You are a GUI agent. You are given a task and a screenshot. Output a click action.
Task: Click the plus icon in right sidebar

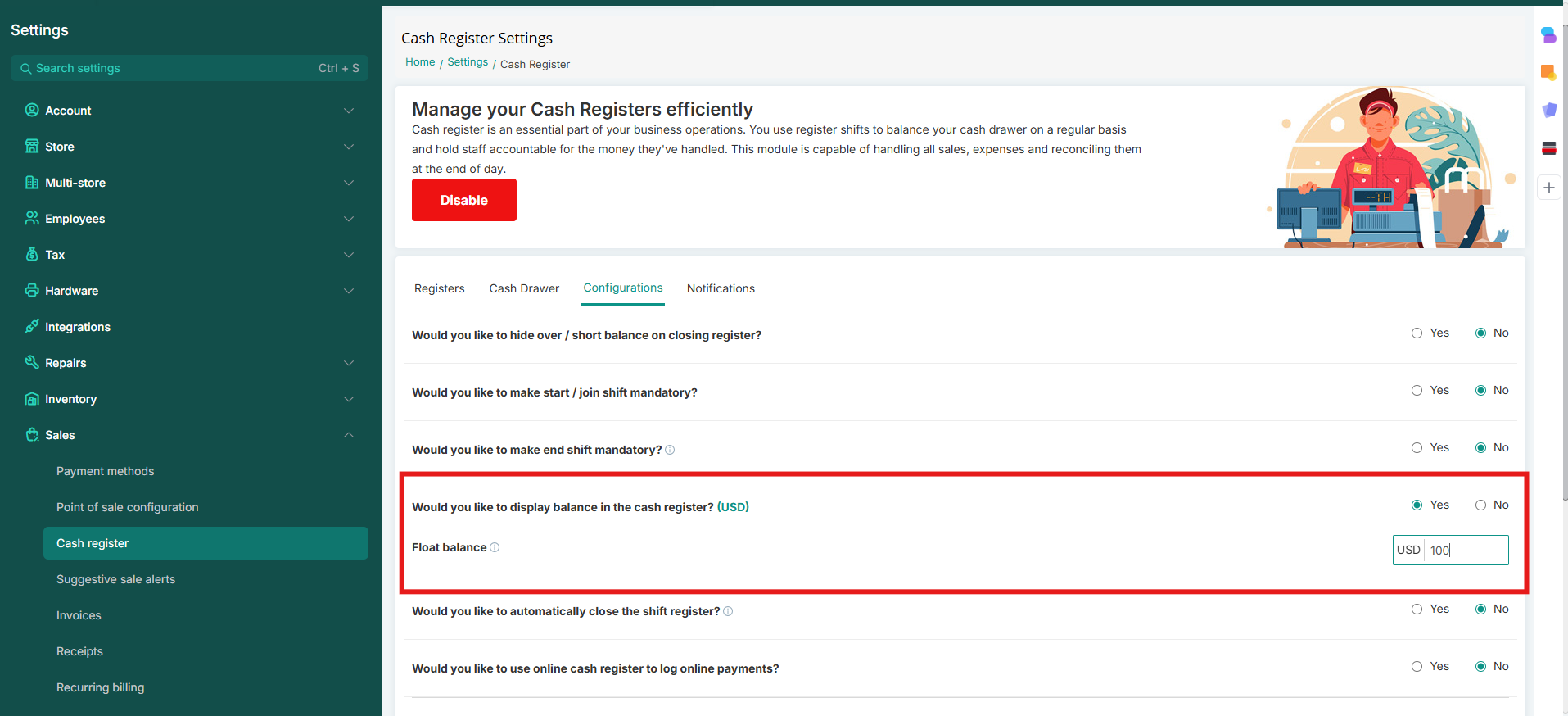point(1548,188)
